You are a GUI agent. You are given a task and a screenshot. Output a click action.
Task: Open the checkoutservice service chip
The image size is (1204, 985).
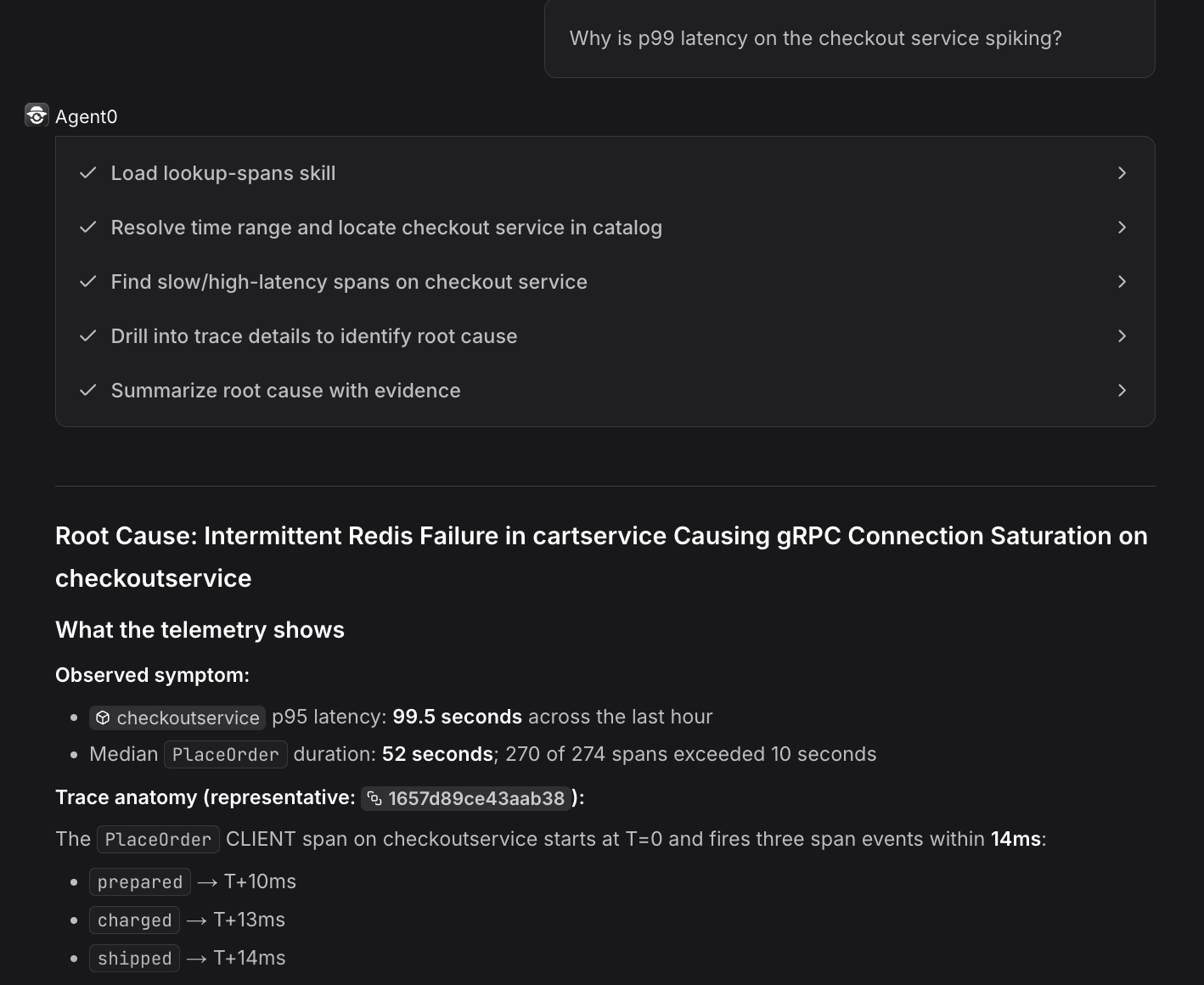point(177,718)
